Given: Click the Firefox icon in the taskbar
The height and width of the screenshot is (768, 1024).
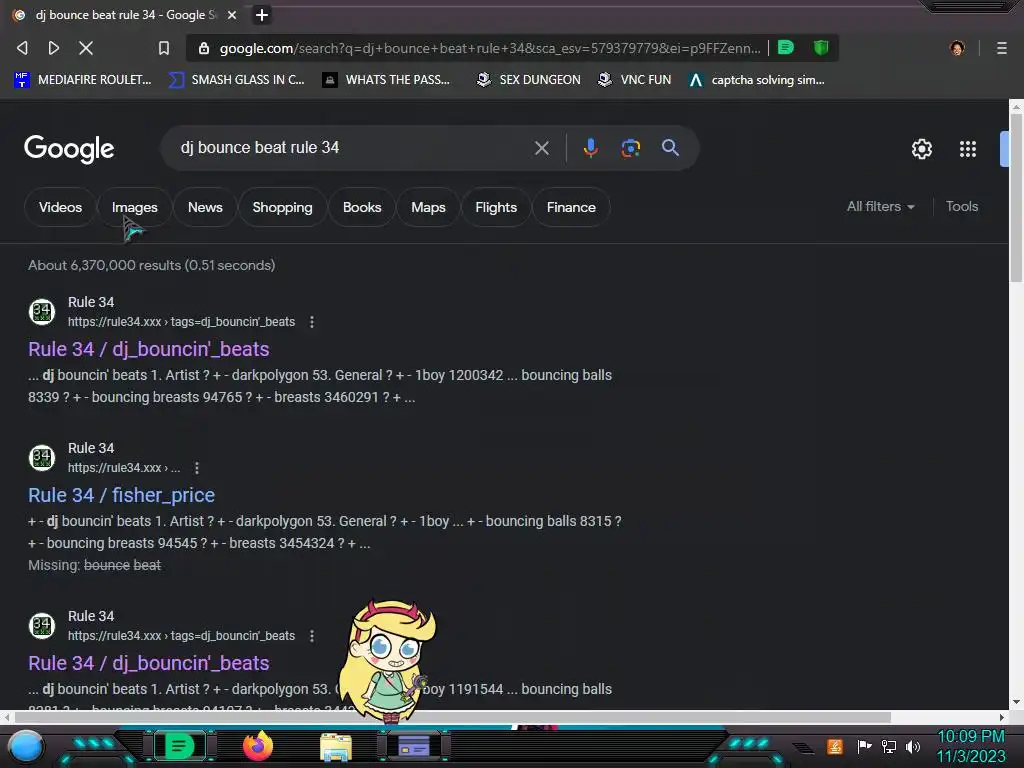Looking at the screenshot, I should pos(257,746).
